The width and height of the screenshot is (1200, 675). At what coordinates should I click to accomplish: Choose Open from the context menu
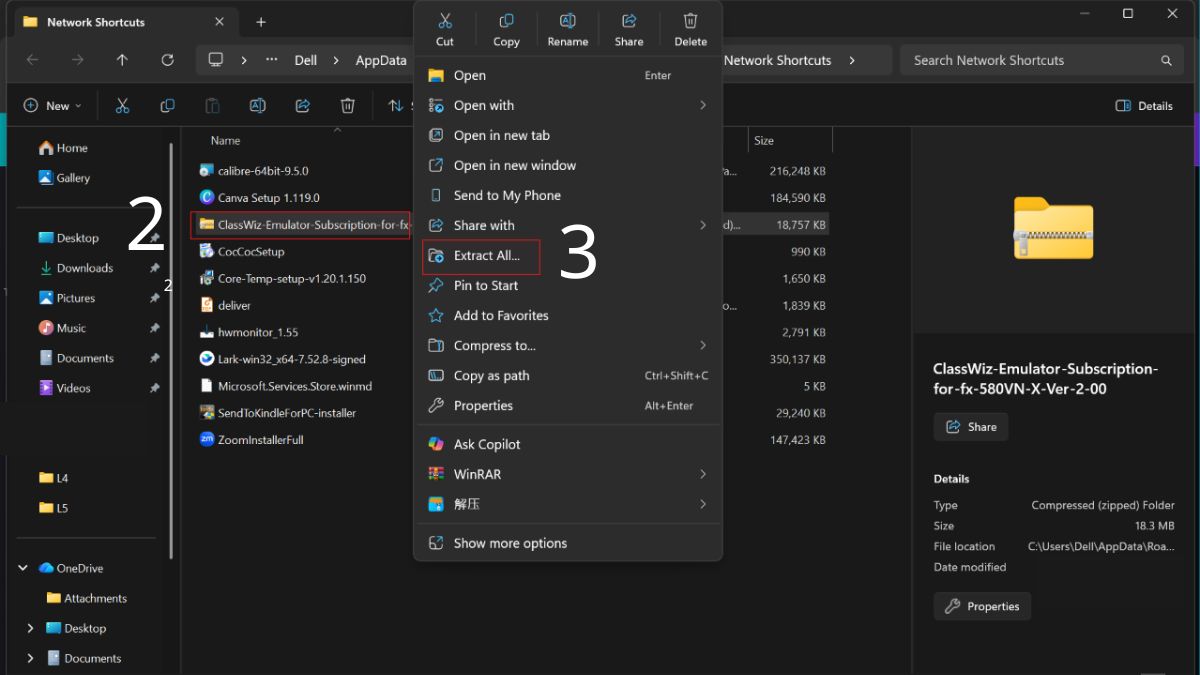[x=568, y=75]
